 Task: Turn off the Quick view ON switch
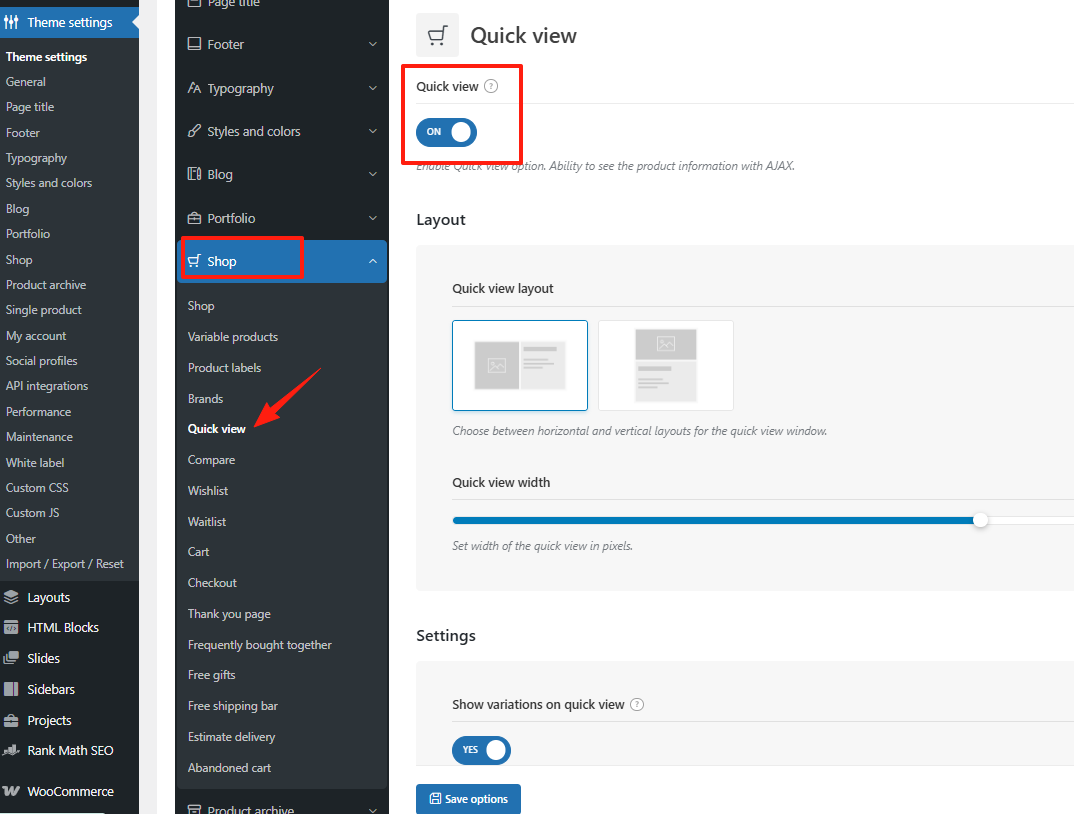tap(447, 132)
